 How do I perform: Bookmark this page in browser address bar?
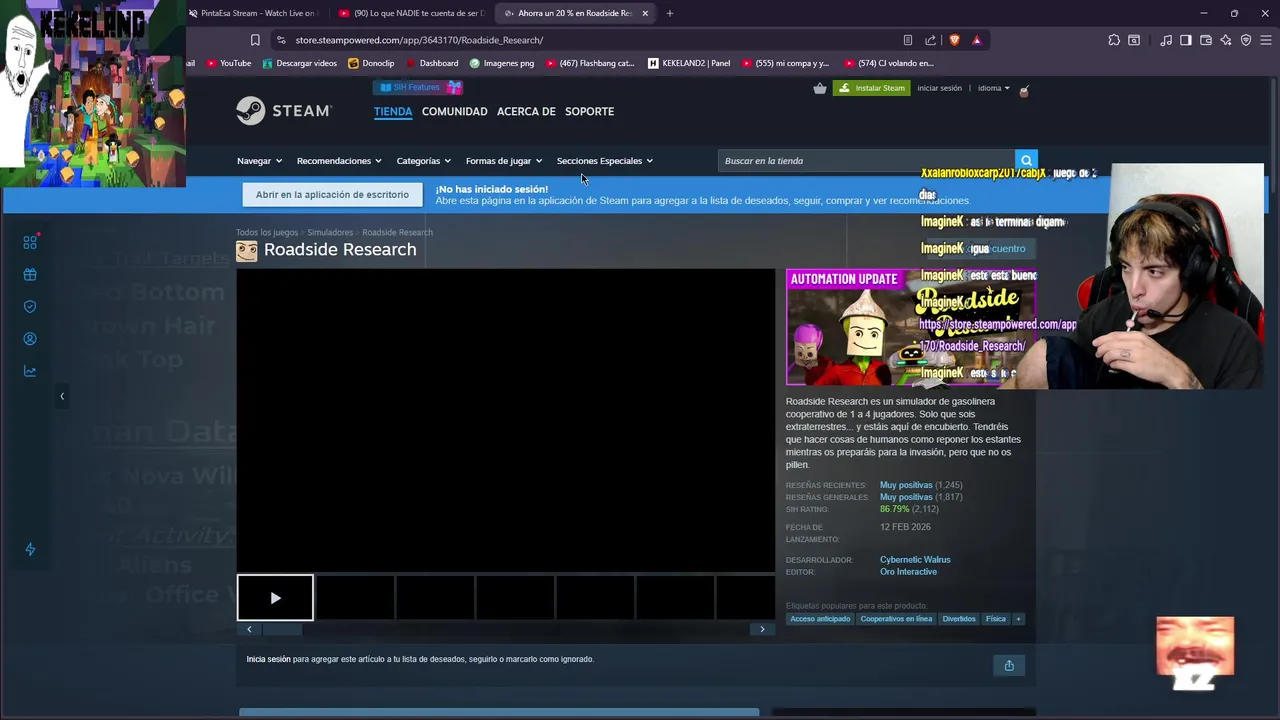click(255, 40)
